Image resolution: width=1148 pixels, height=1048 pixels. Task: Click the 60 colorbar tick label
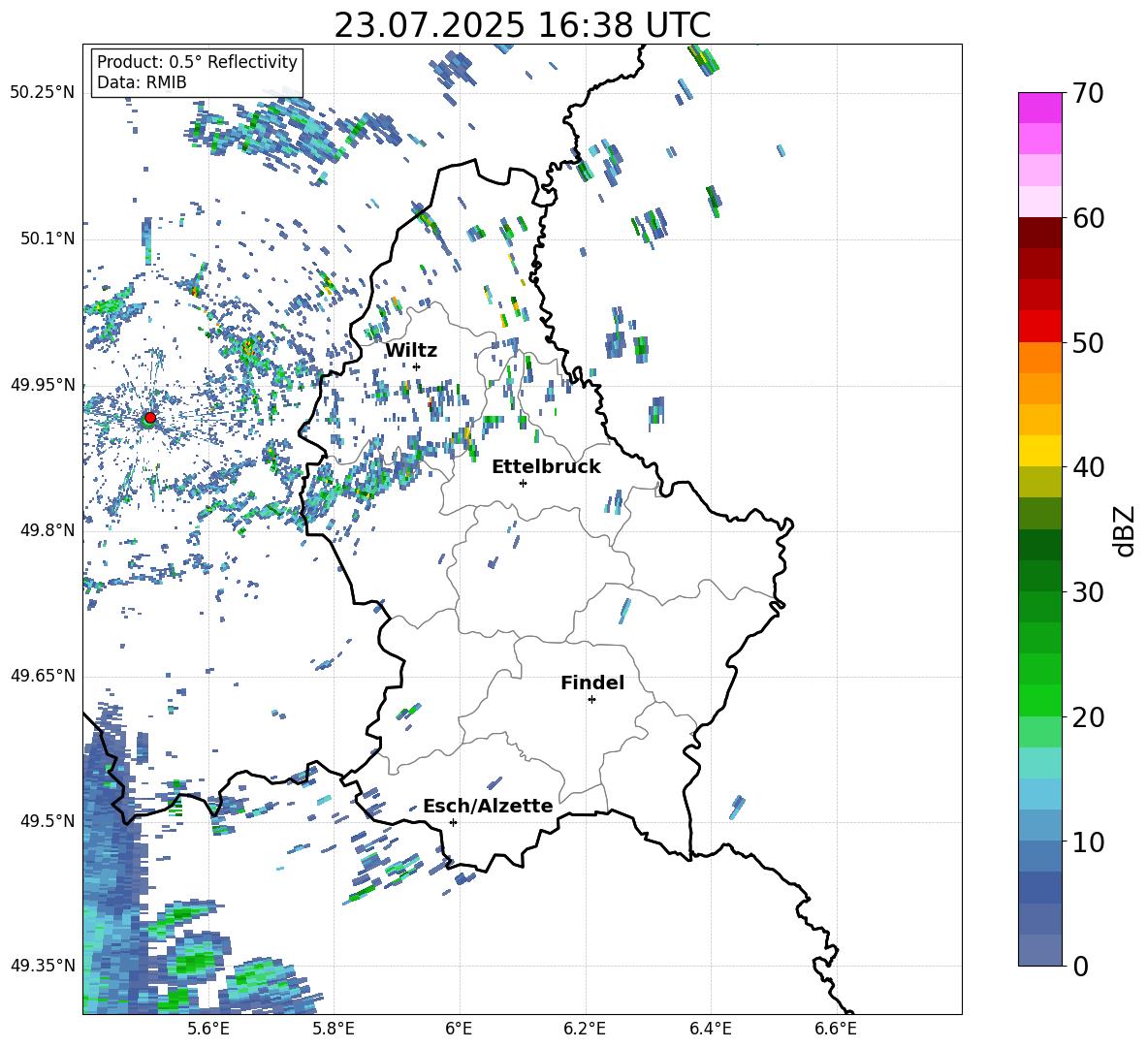[1087, 218]
